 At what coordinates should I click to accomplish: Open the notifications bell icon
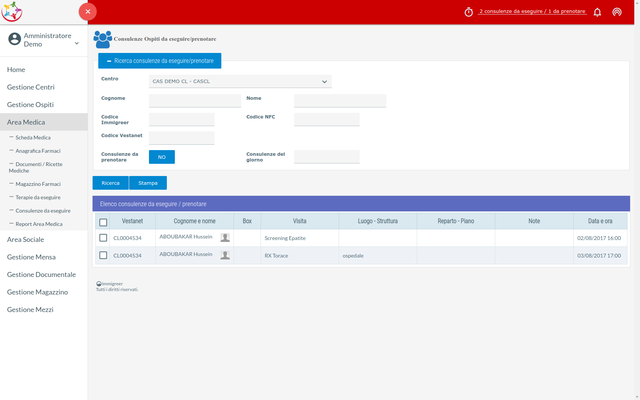(597, 12)
